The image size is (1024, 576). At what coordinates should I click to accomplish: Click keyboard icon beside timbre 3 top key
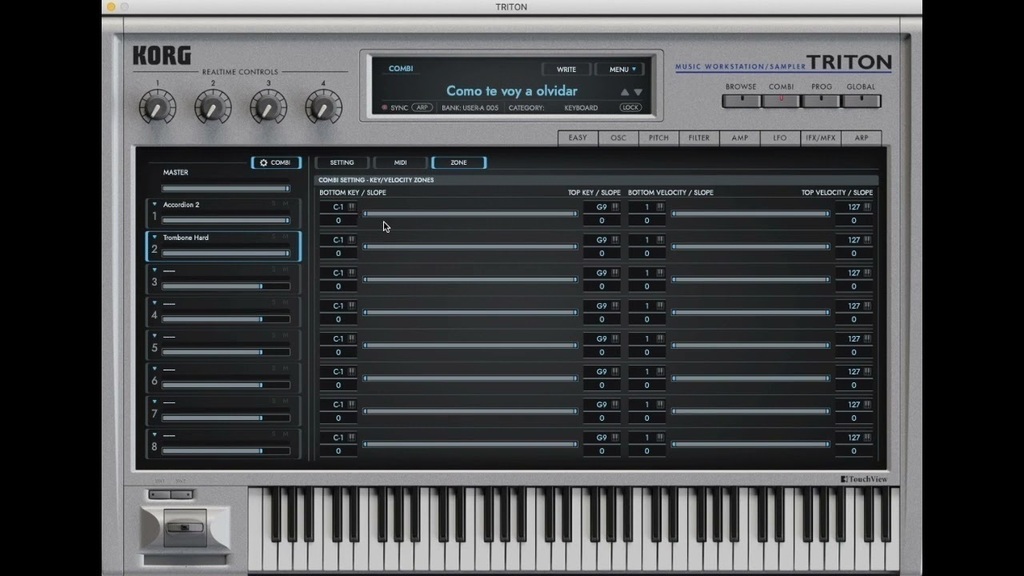615,273
